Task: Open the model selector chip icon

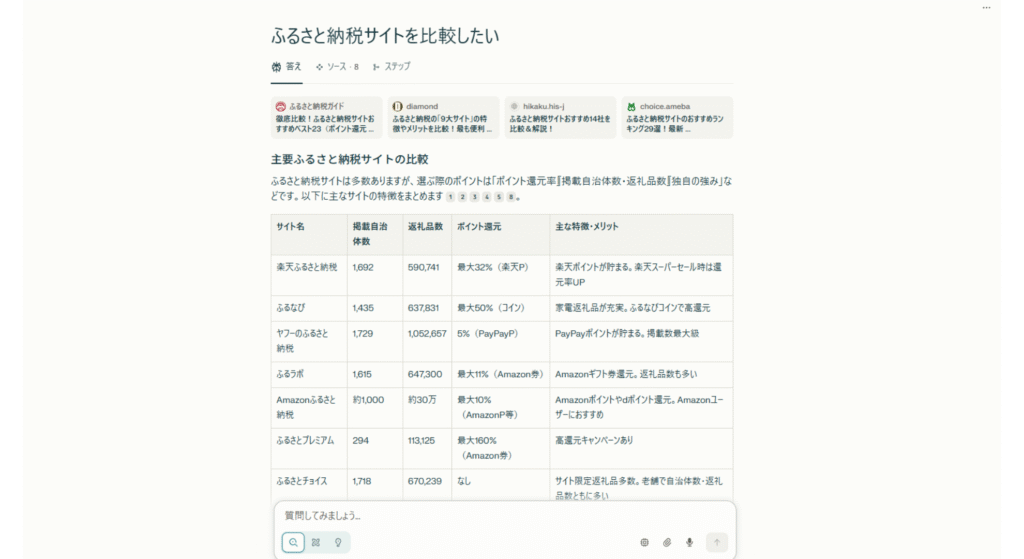Action: 645,542
